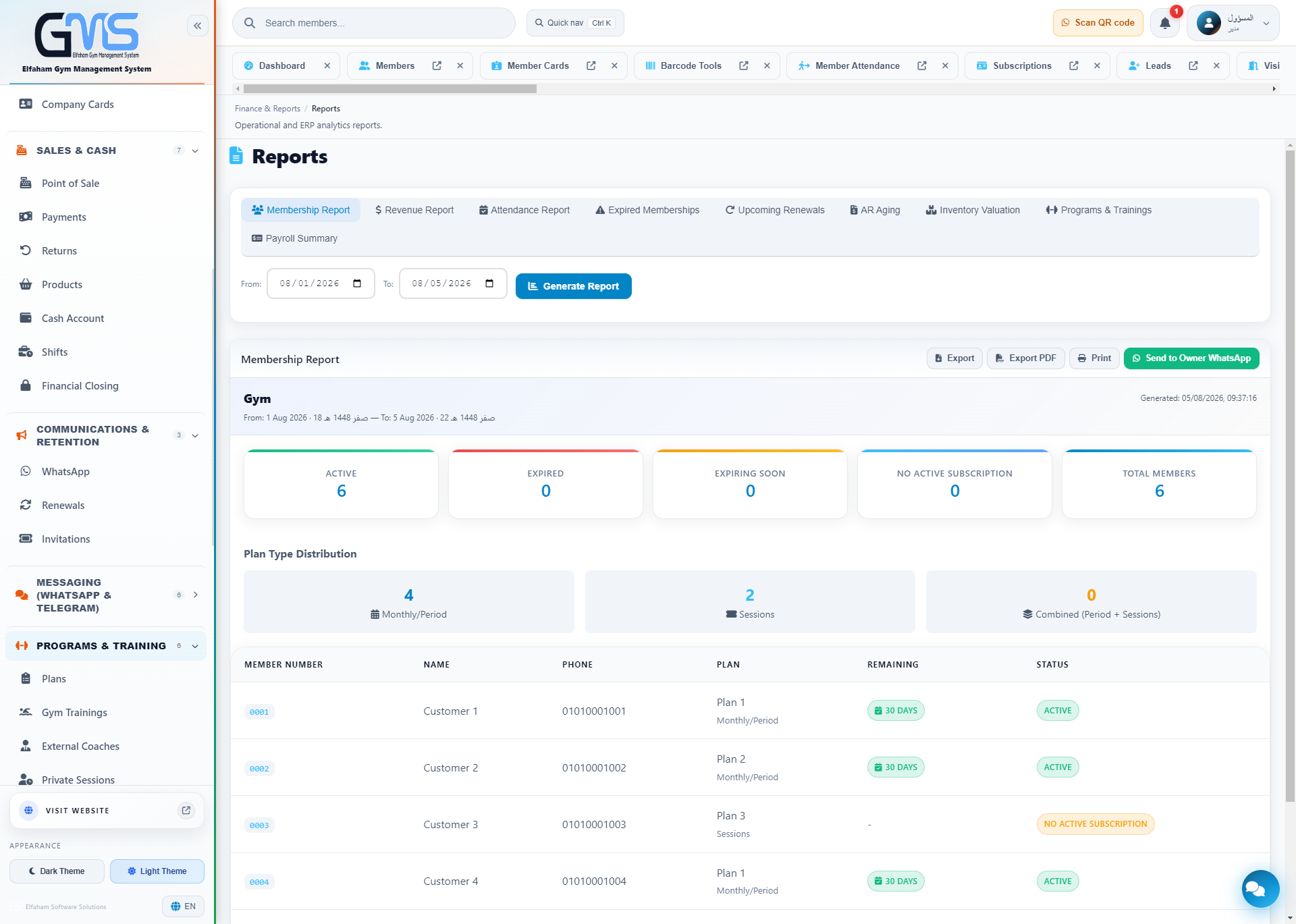The height and width of the screenshot is (924, 1296).
Task: Focus the Search members field
Action: tap(374, 23)
